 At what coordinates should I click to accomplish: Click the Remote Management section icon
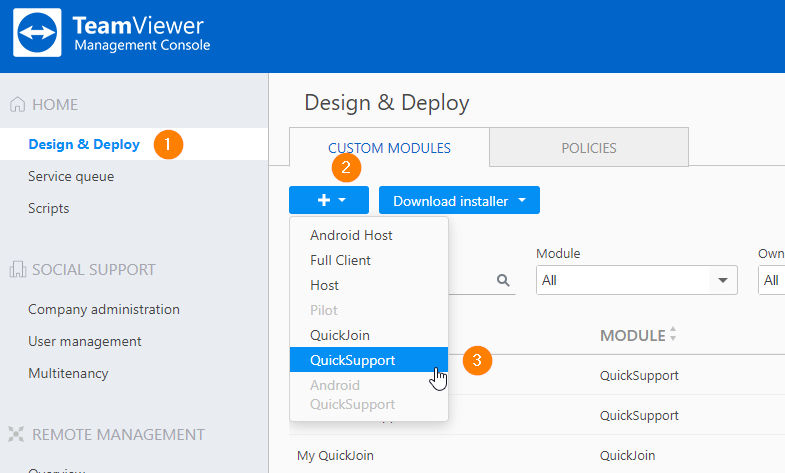click(x=17, y=435)
